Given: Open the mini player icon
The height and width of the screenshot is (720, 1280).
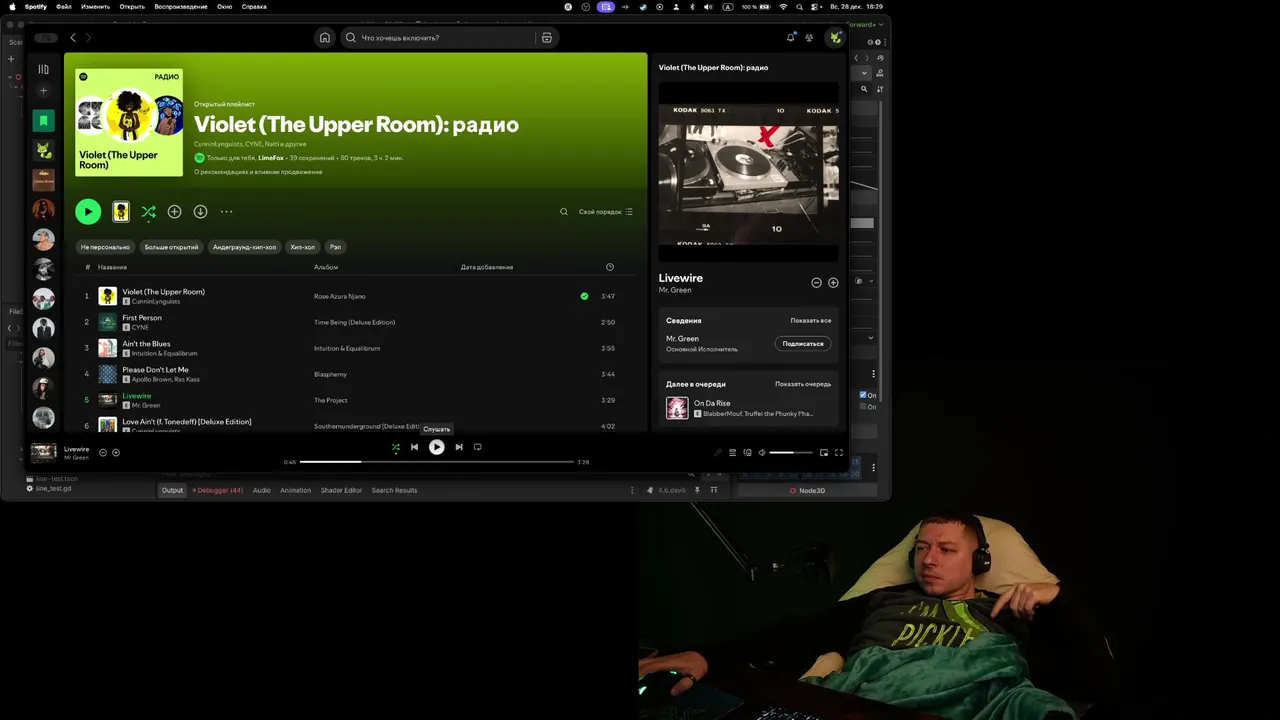Looking at the screenshot, I should (824, 453).
